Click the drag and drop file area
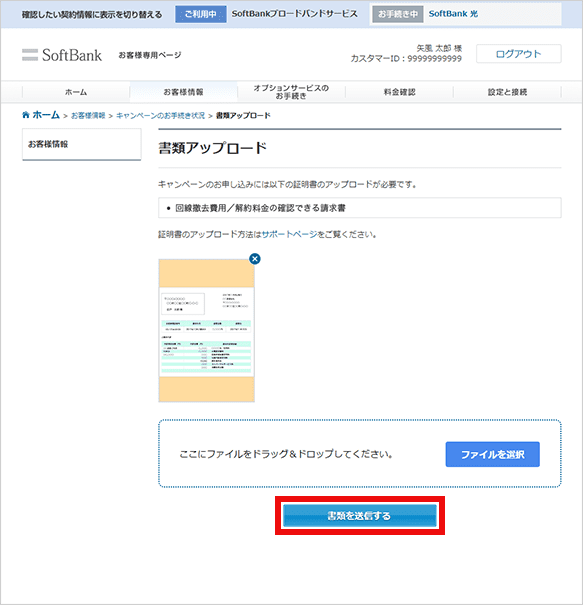This screenshot has height=605, width=583. [x=360, y=453]
